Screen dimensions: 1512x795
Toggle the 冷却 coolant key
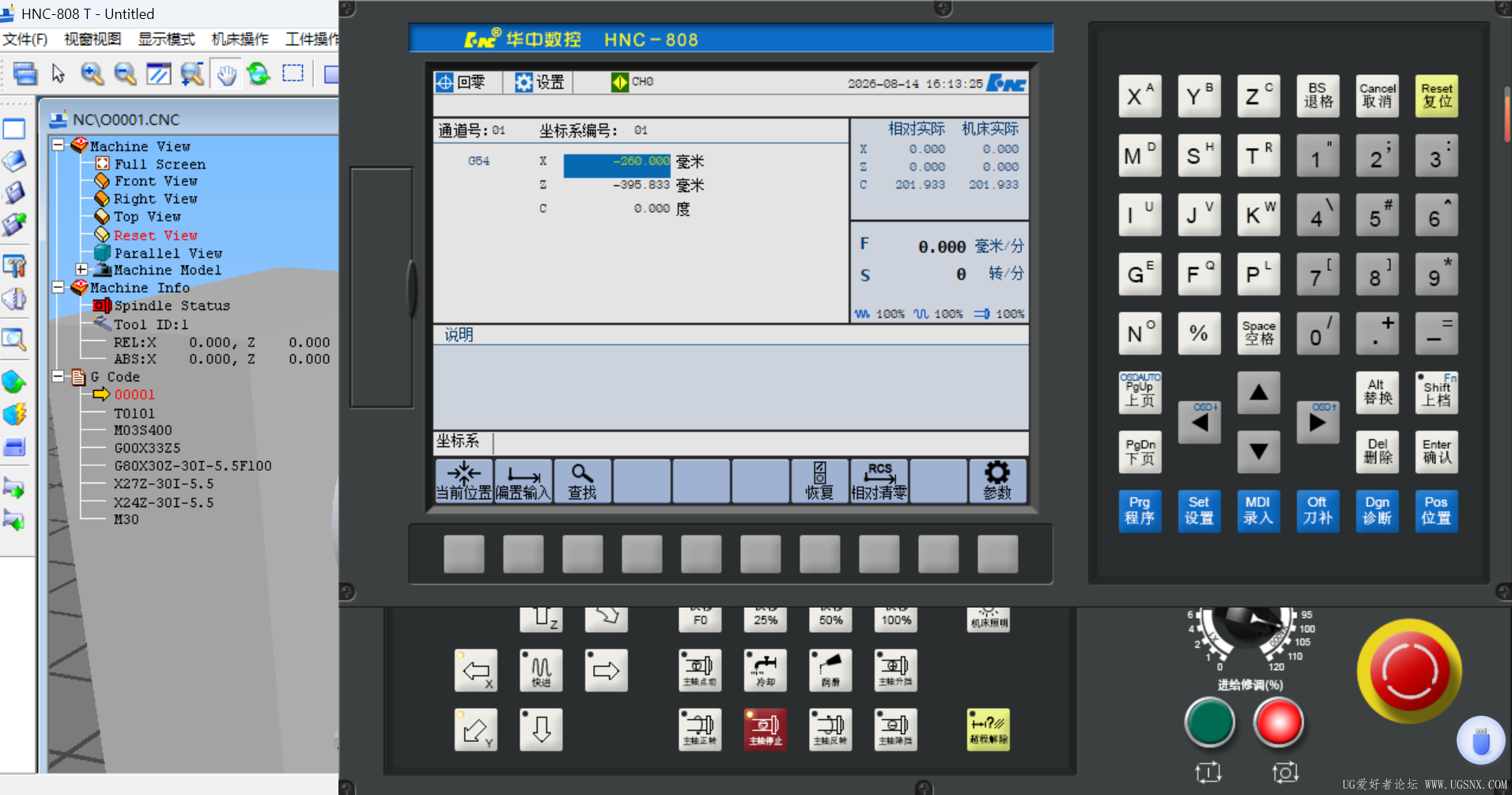tap(765, 671)
